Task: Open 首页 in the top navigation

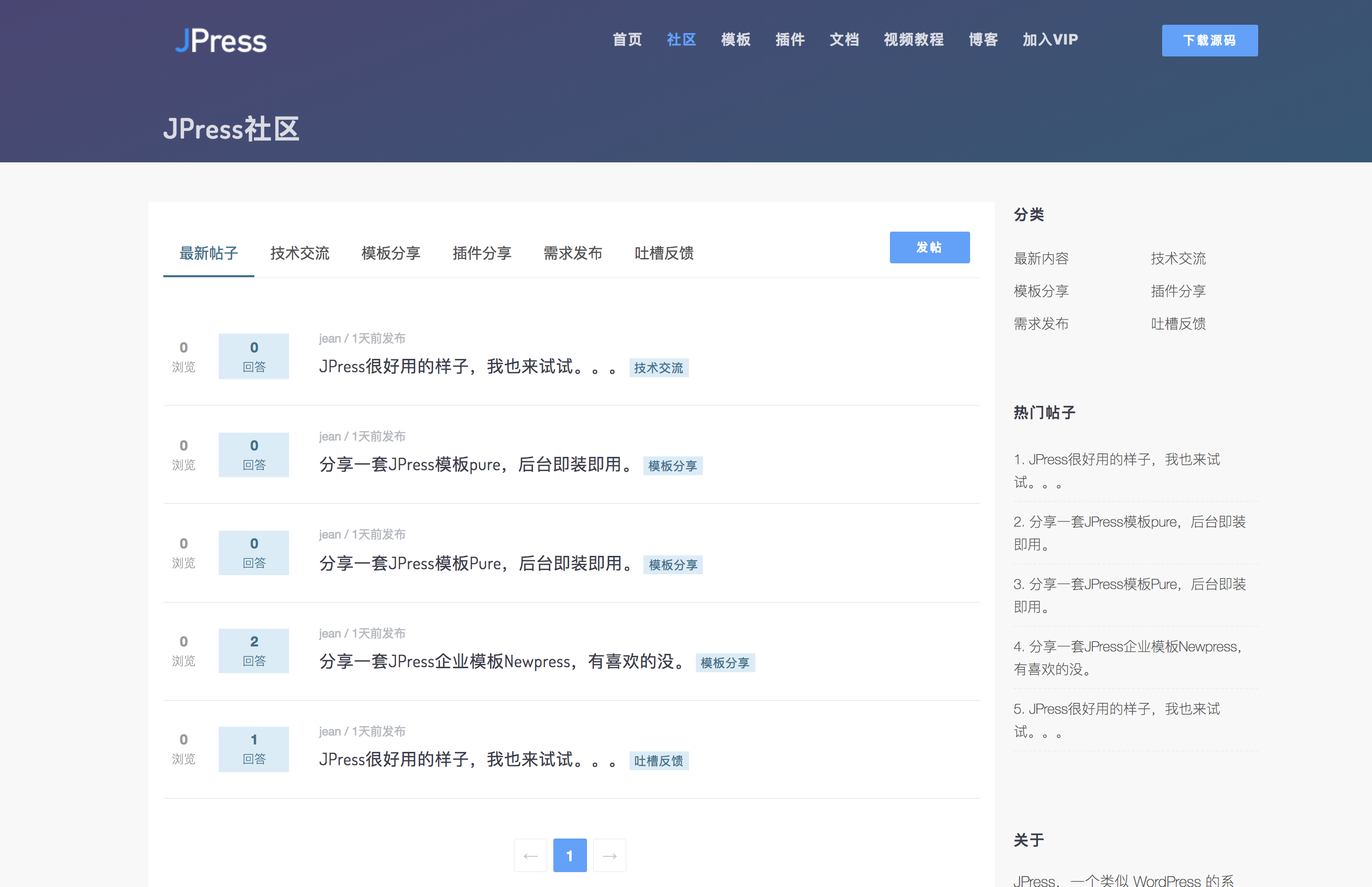Action: [627, 39]
